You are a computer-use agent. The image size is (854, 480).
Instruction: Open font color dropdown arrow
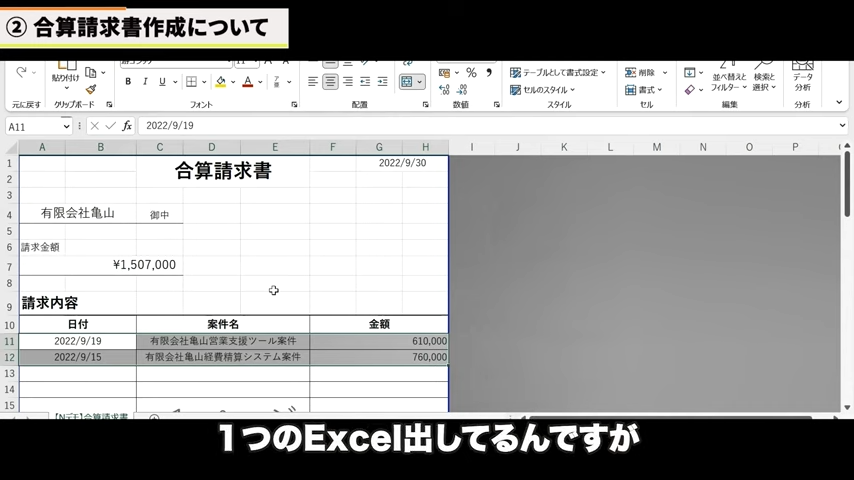coord(260,82)
